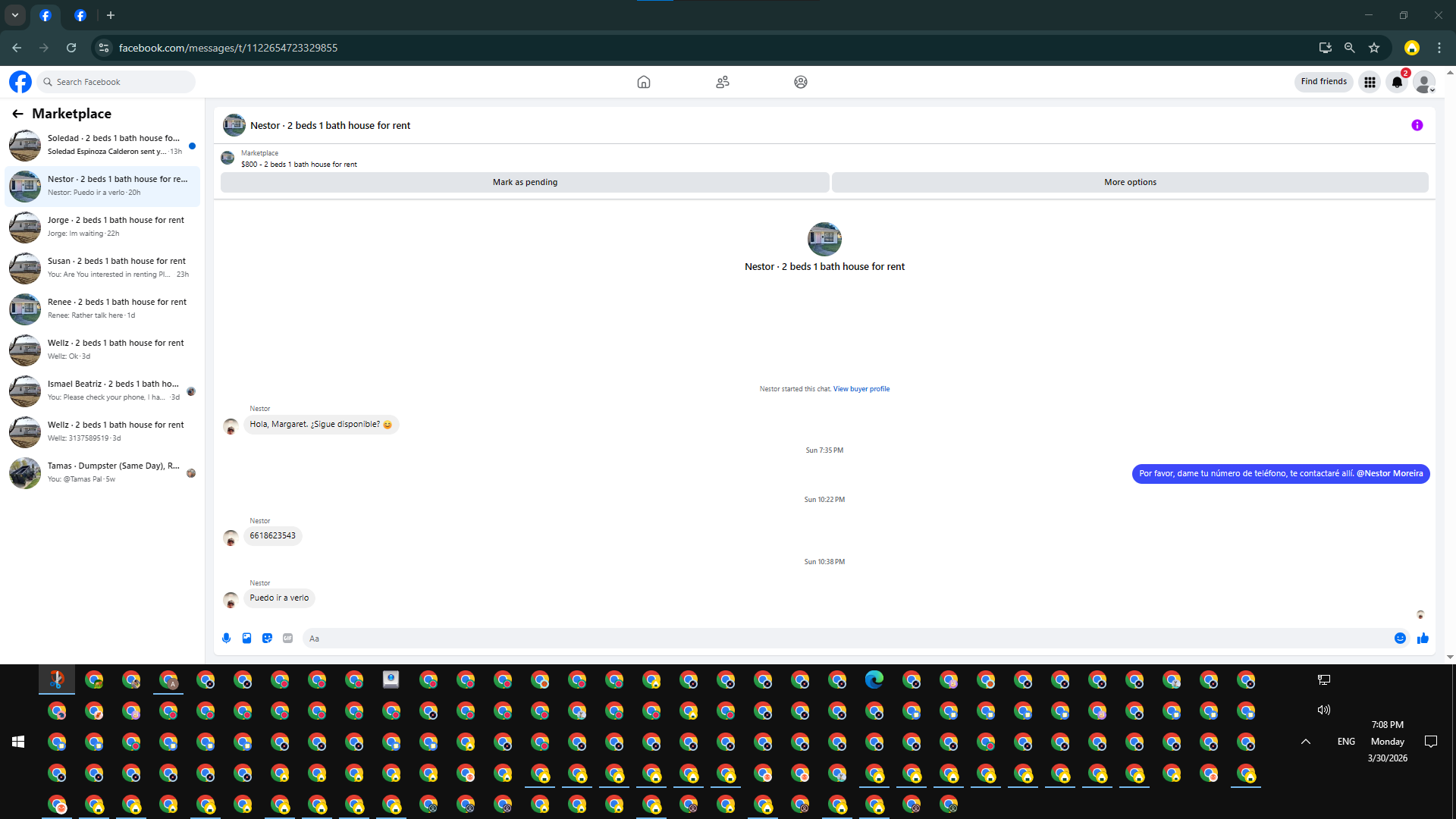Switch to the Friends tab
Screen dimensions: 1456x819
(x=722, y=82)
